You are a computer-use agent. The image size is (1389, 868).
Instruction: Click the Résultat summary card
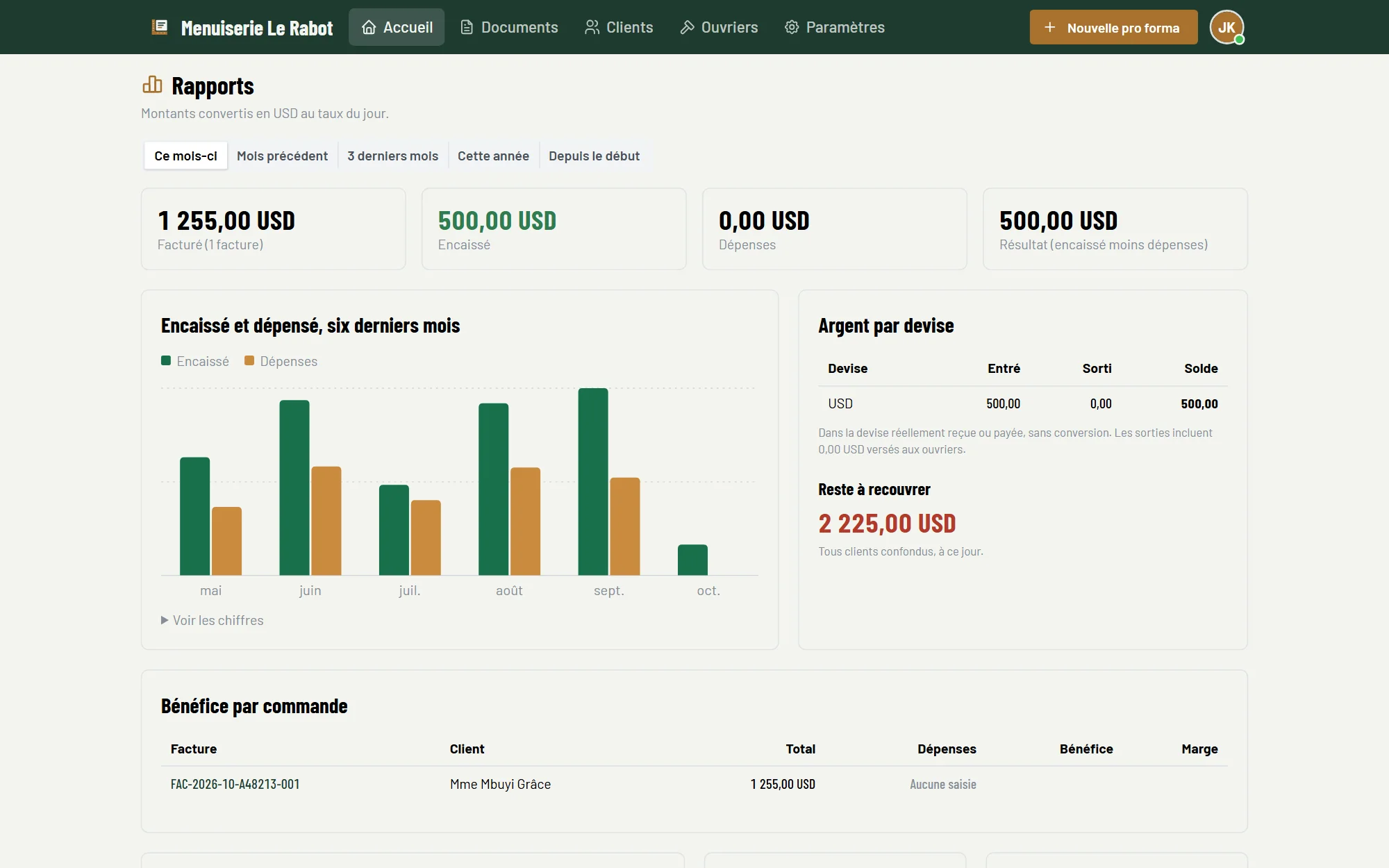click(x=1115, y=228)
